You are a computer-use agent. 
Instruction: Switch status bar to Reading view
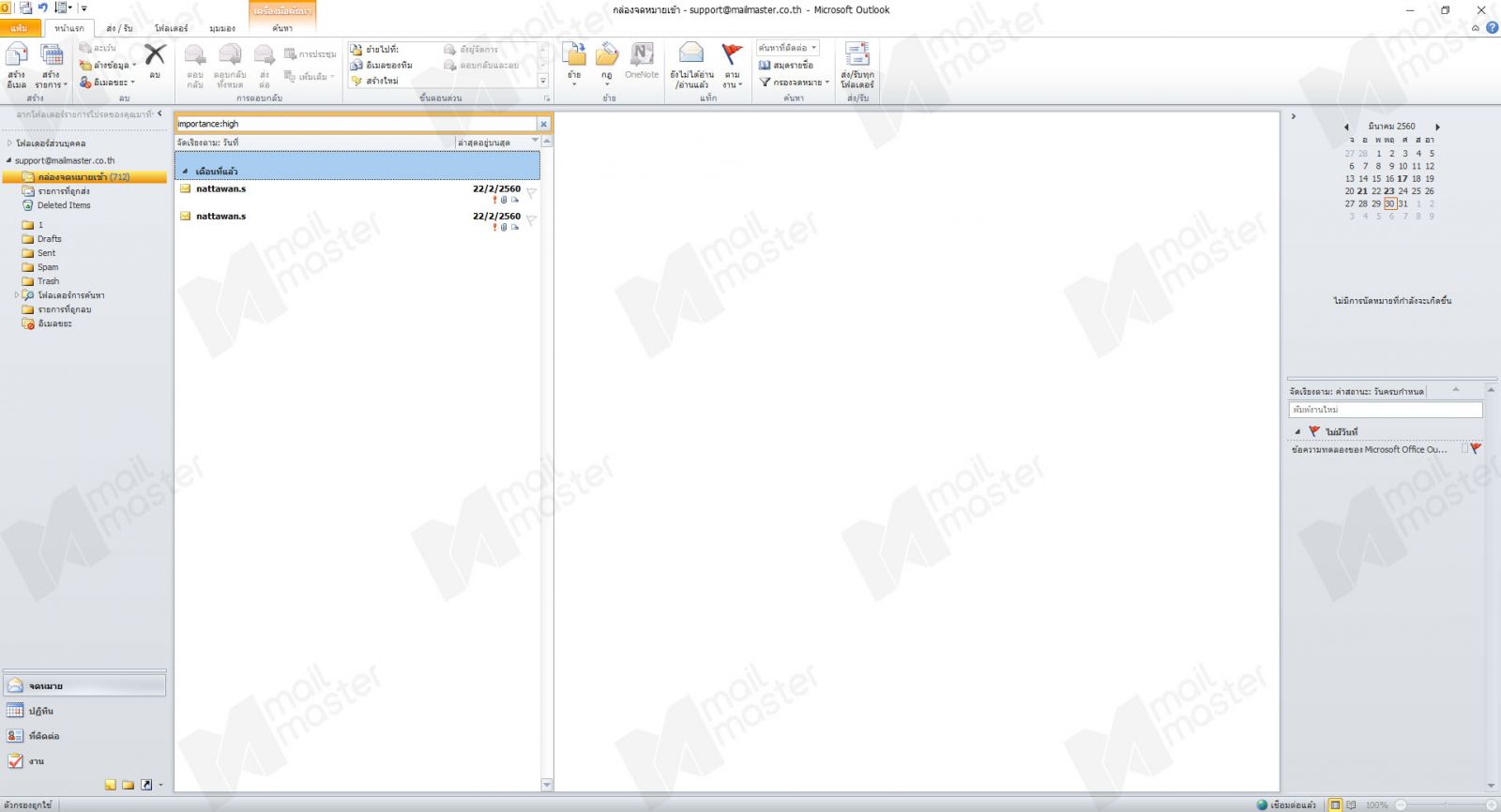tap(1351, 804)
